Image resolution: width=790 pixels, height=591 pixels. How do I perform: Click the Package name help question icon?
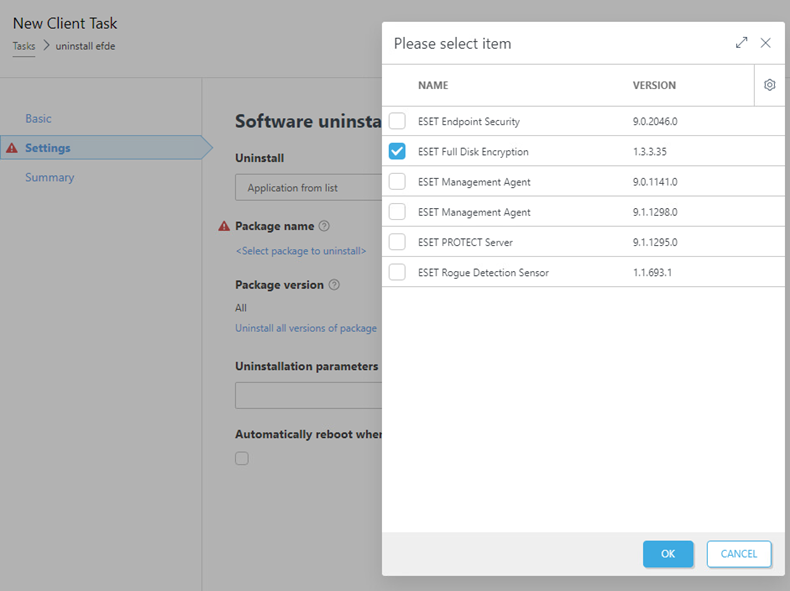coord(324,226)
